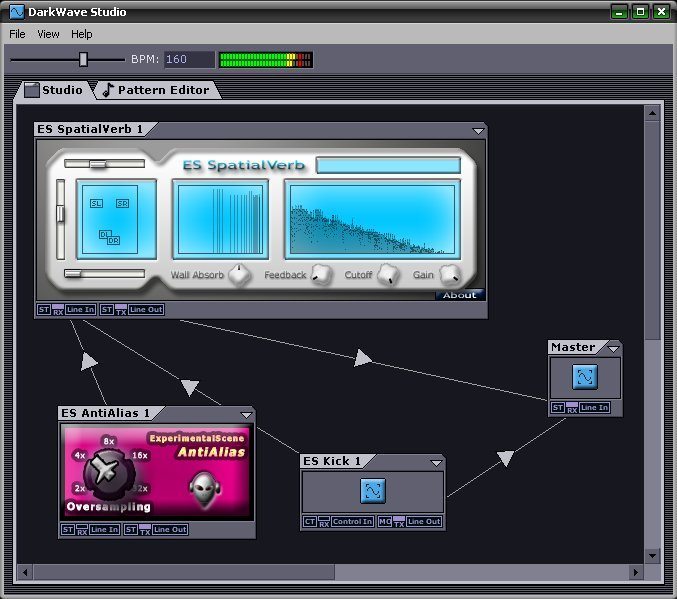Click the Master Line In RX connector
The height and width of the screenshot is (599, 677).
click(572, 408)
